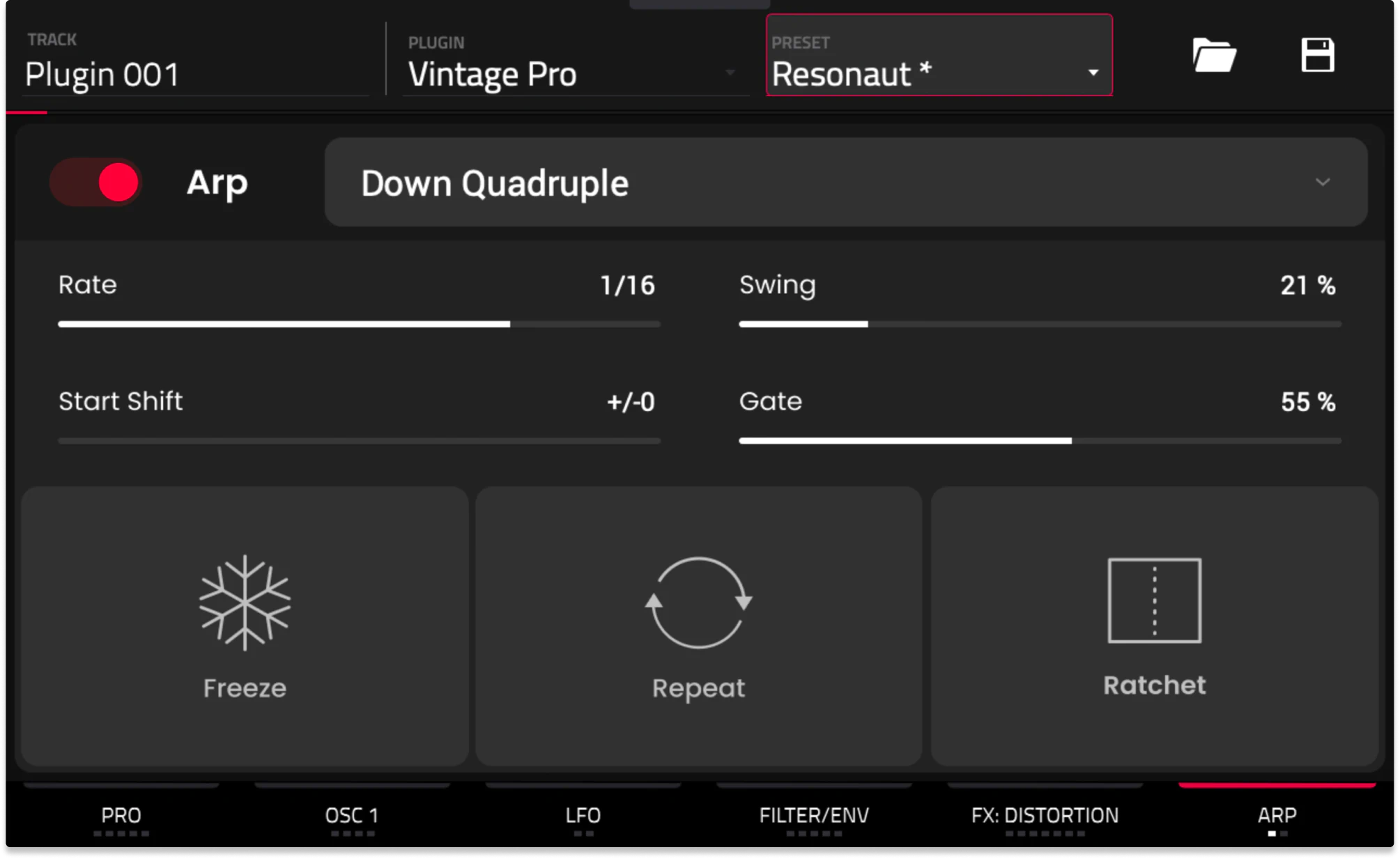
Task: Click the floppy disk save icon
Action: pyautogui.click(x=1317, y=55)
